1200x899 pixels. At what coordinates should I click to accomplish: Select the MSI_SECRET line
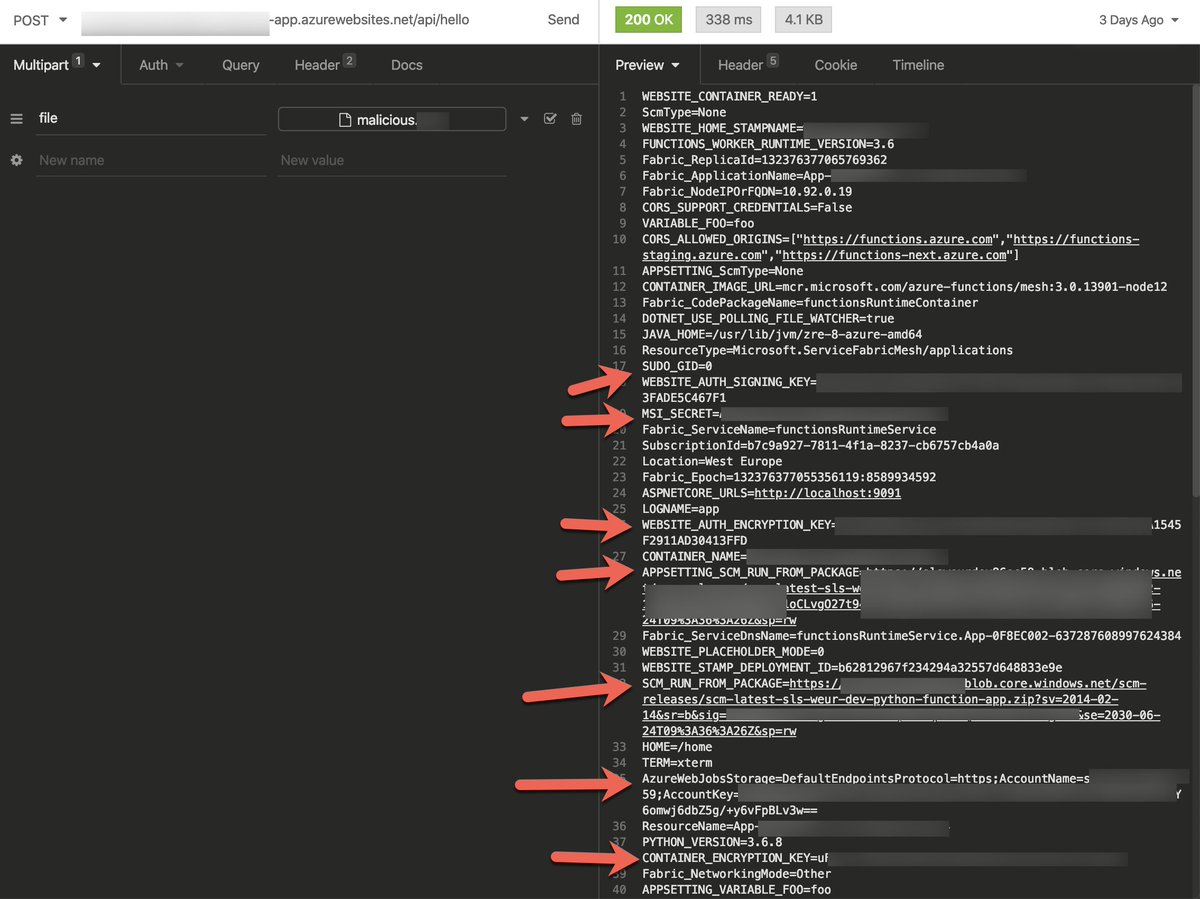click(794, 413)
